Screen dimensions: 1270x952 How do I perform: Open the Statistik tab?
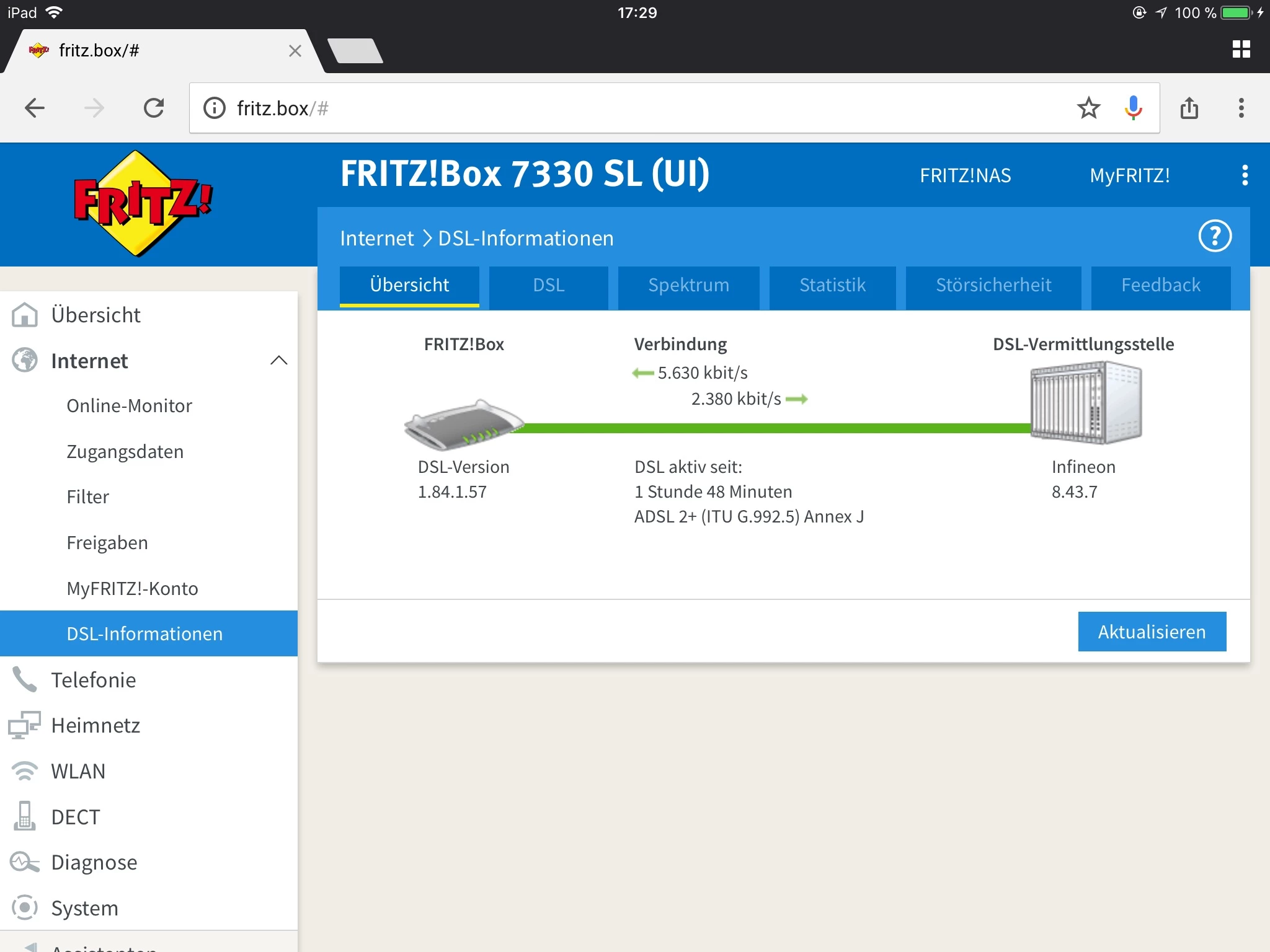832,286
